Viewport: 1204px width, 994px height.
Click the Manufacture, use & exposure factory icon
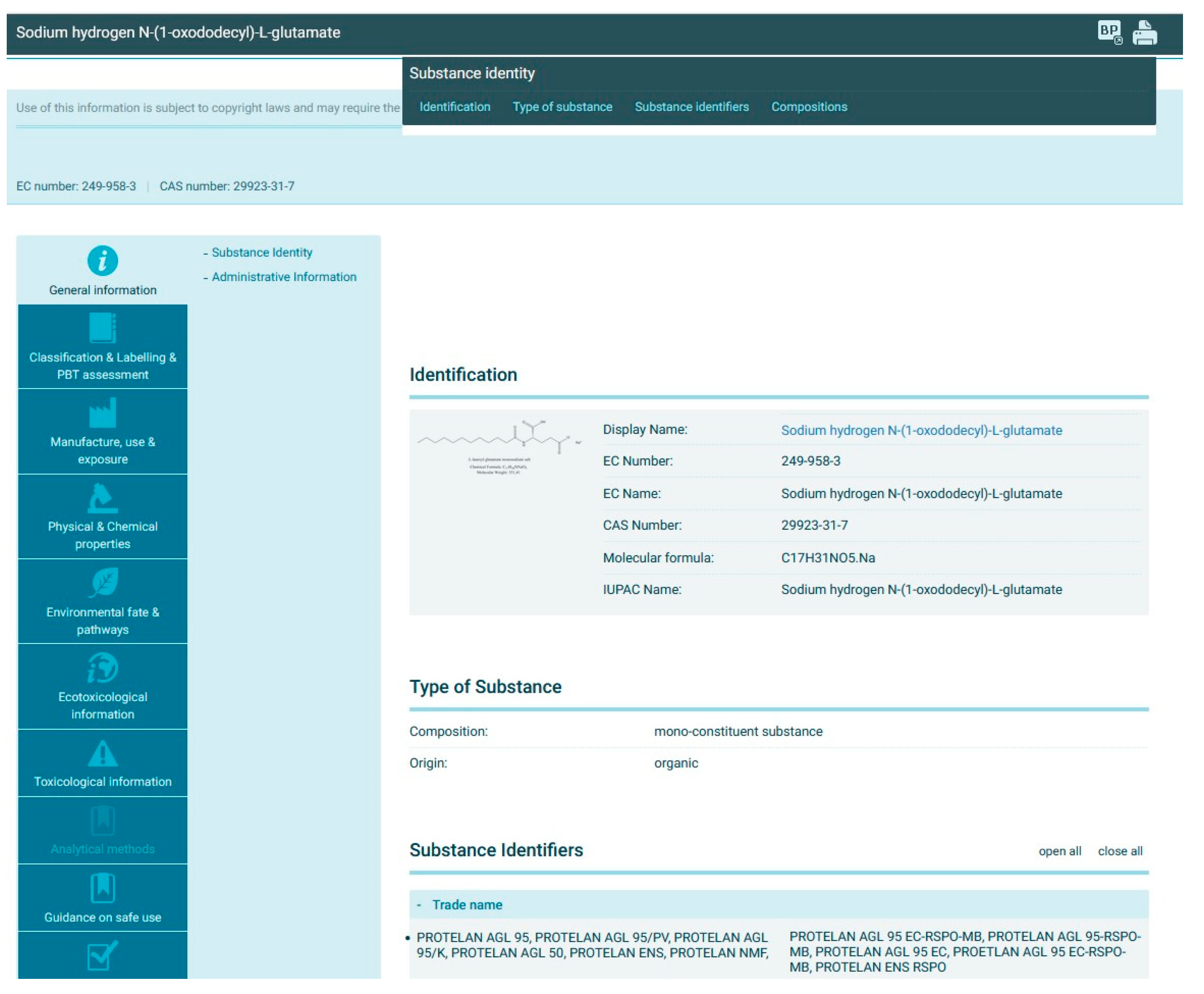point(102,413)
